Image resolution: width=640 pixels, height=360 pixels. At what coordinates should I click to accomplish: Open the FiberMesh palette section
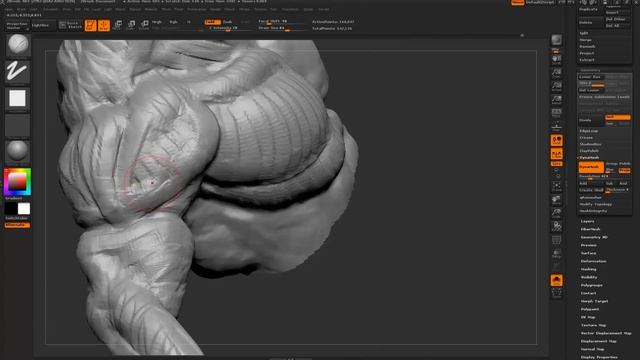[590, 229]
